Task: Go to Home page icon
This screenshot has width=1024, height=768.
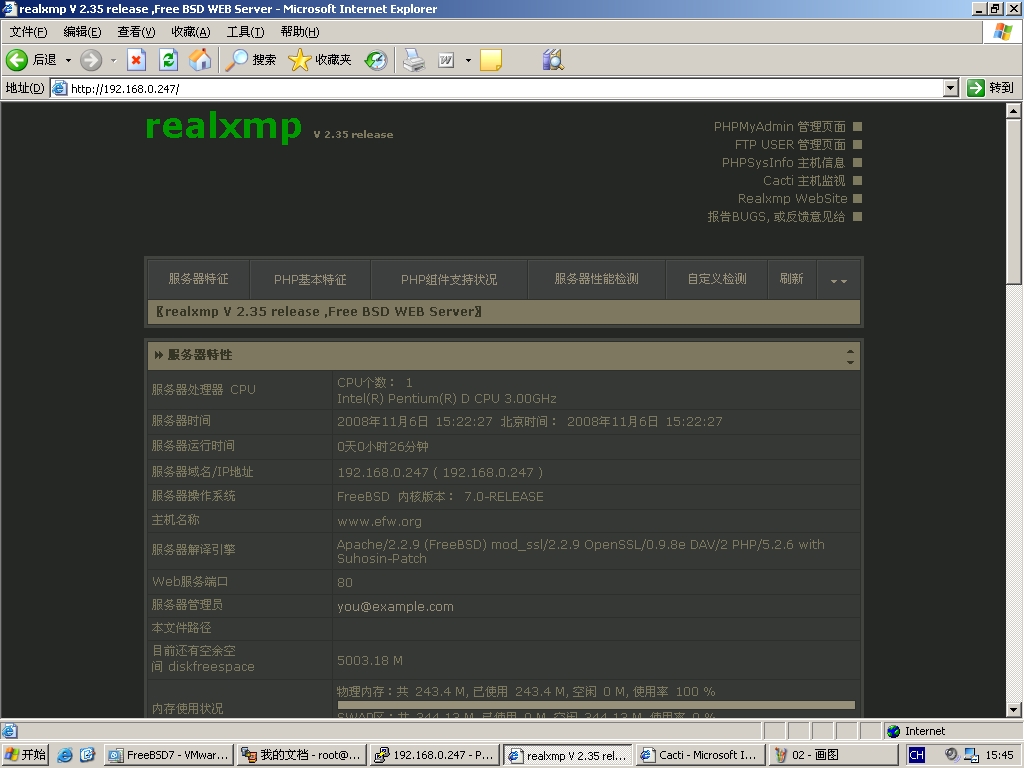Action: pos(200,60)
